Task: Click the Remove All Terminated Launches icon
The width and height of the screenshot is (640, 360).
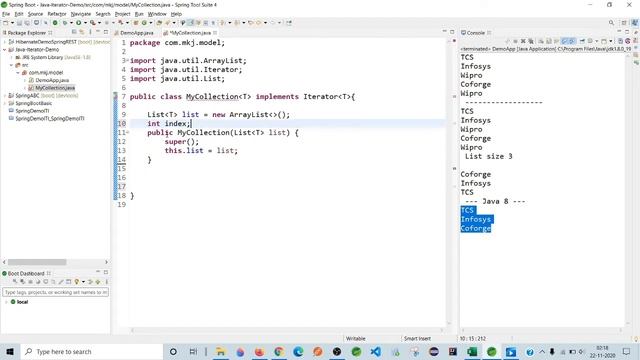Action: coord(531,41)
